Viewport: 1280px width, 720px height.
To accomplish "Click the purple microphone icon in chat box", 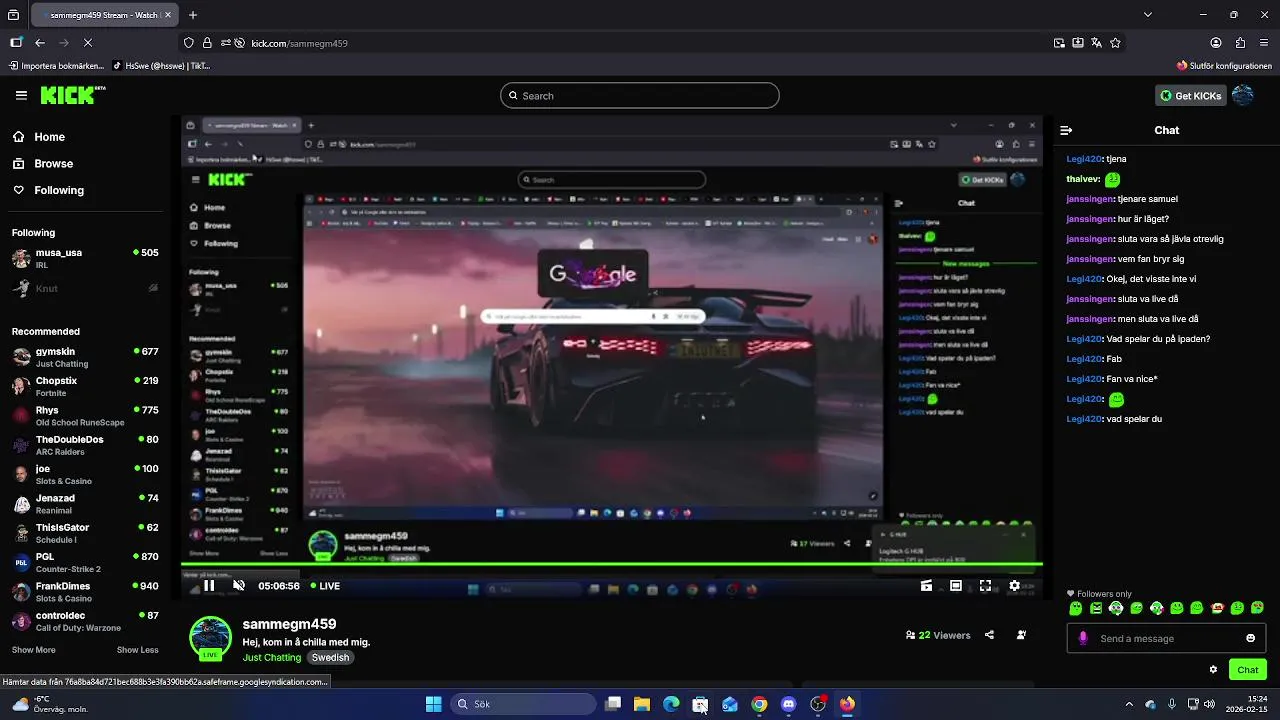I will click(x=1083, y=638).
